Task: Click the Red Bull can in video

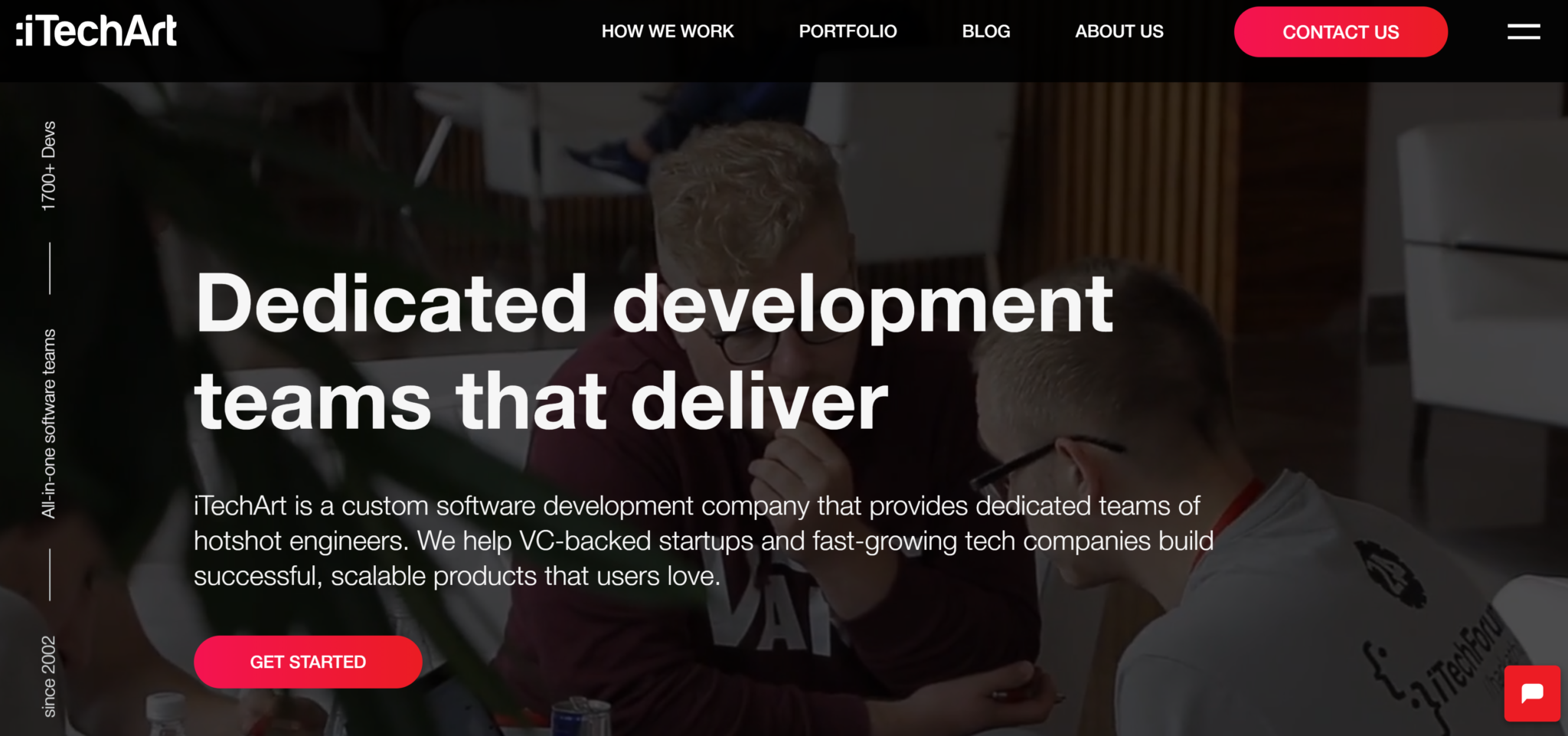Action: click(x=580, y=718)
